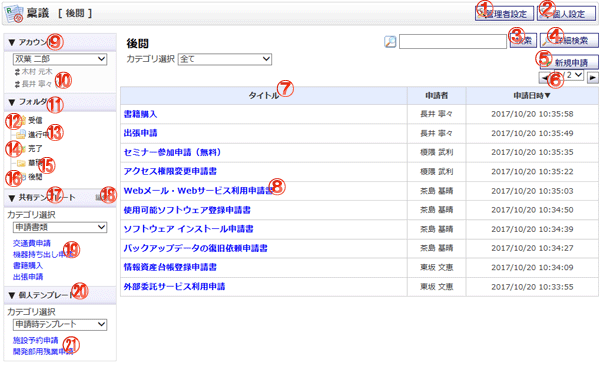Open the 書籍購入 shared template in sidebar
This screenshot has height=366, width=600.
pos(28,265)
